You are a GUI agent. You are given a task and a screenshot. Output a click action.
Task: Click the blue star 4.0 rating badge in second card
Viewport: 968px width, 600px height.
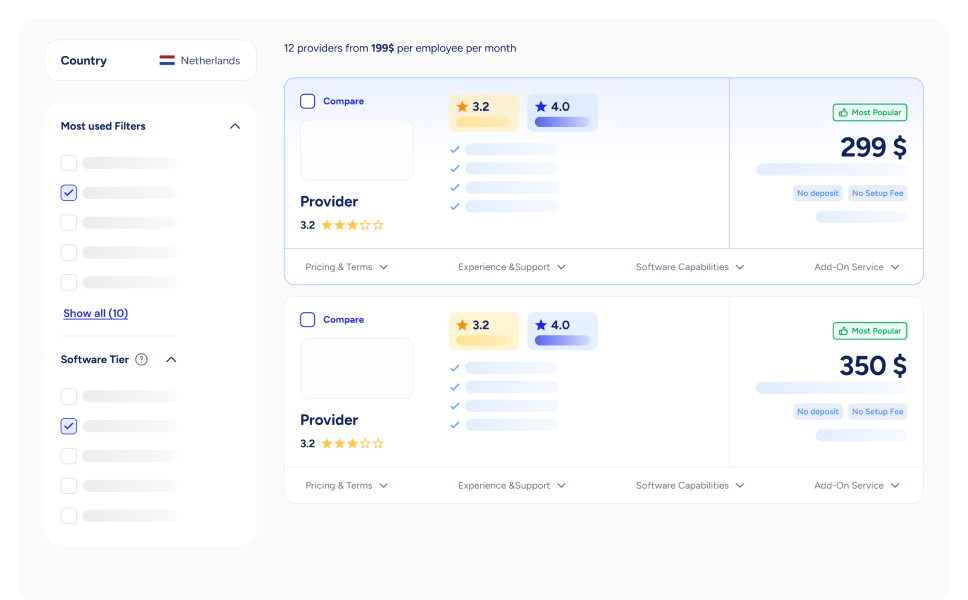(x=562, y=331)
